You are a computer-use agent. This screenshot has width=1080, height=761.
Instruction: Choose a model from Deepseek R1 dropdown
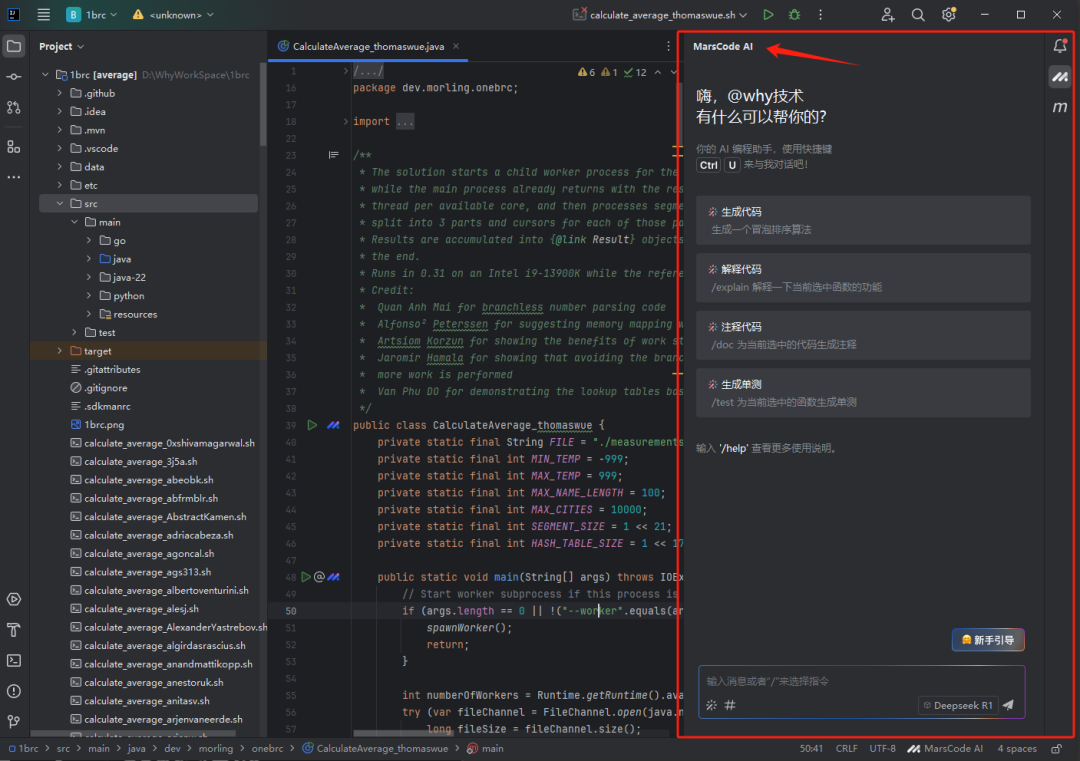[x=958, y=705]
